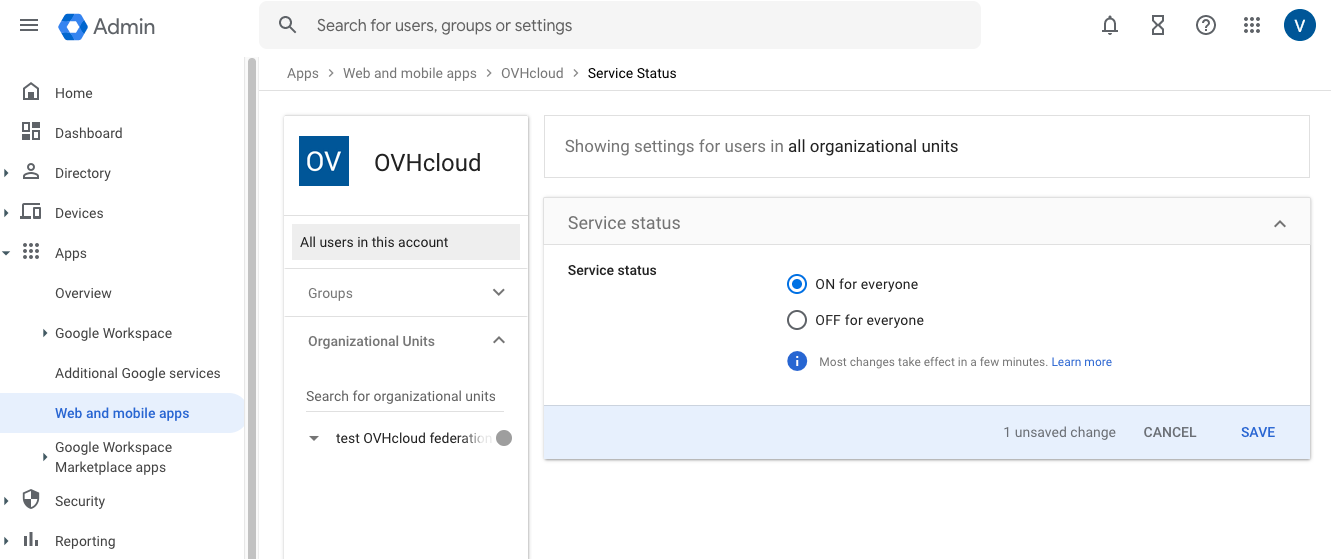Collapse the Organizational Units section
1331x559 pixels.
(x=499, y=341)
